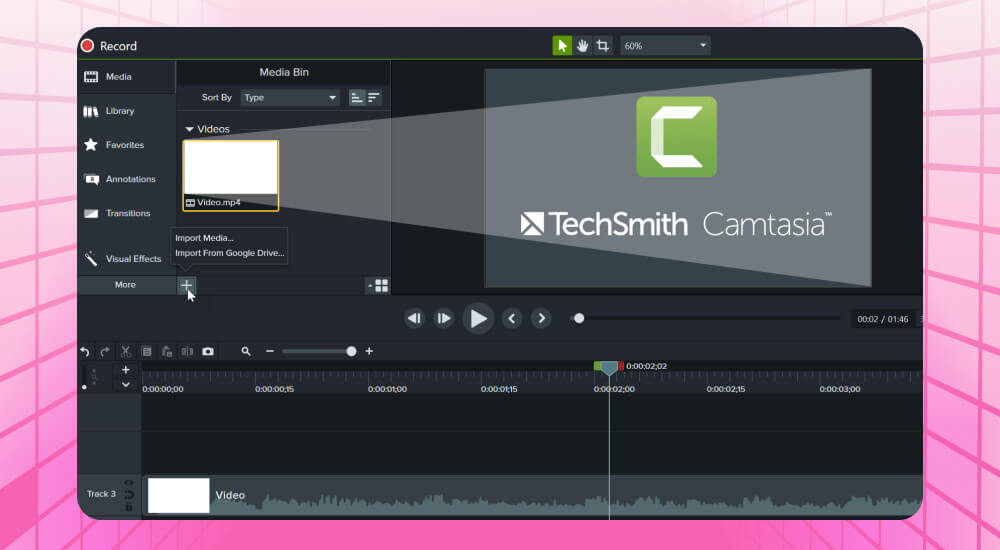Viewport: 1000px width, 550px height.
Task: Open the Annotations tab
Action: click(x=126, y=179)
